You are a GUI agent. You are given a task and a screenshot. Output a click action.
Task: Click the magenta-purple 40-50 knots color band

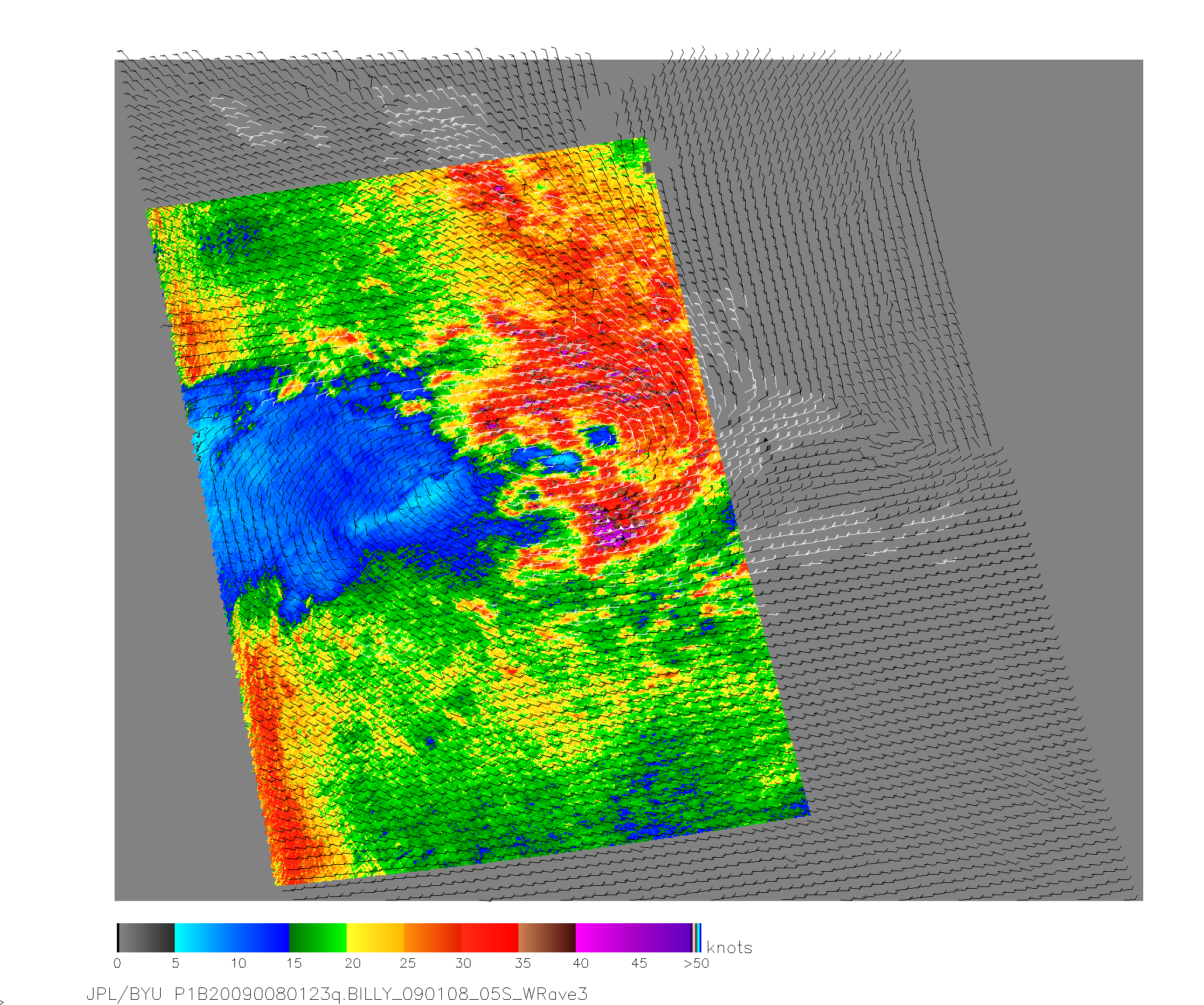pyautogui.click(x=634, y=938)
